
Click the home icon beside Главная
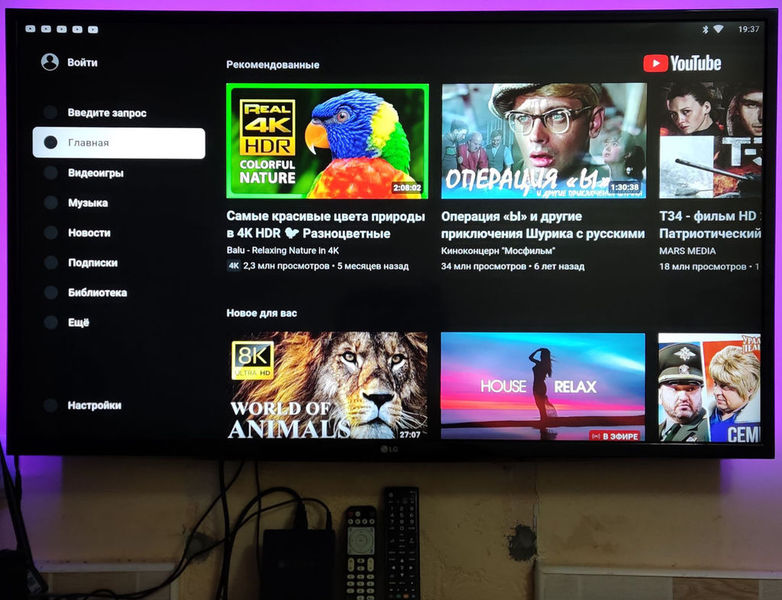(50, 143)
